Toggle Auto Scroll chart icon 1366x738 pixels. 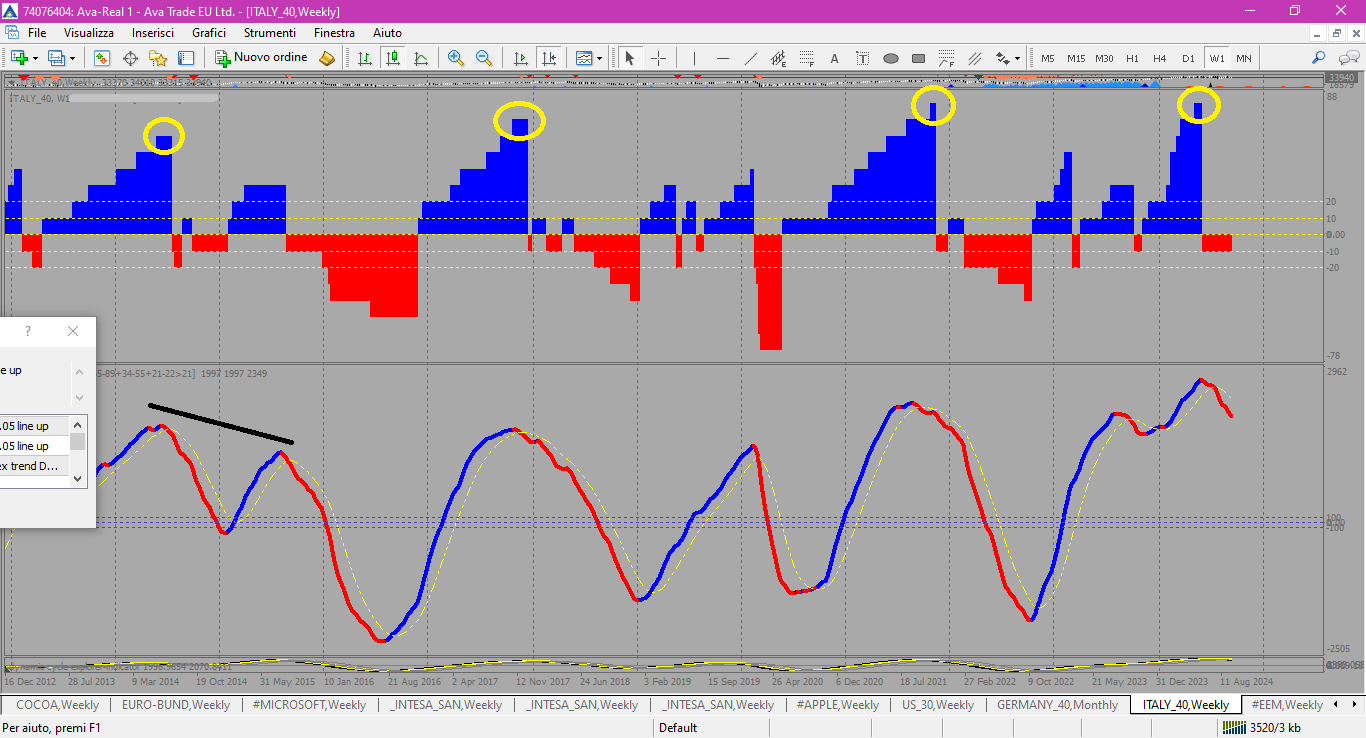tap(520, 58)
